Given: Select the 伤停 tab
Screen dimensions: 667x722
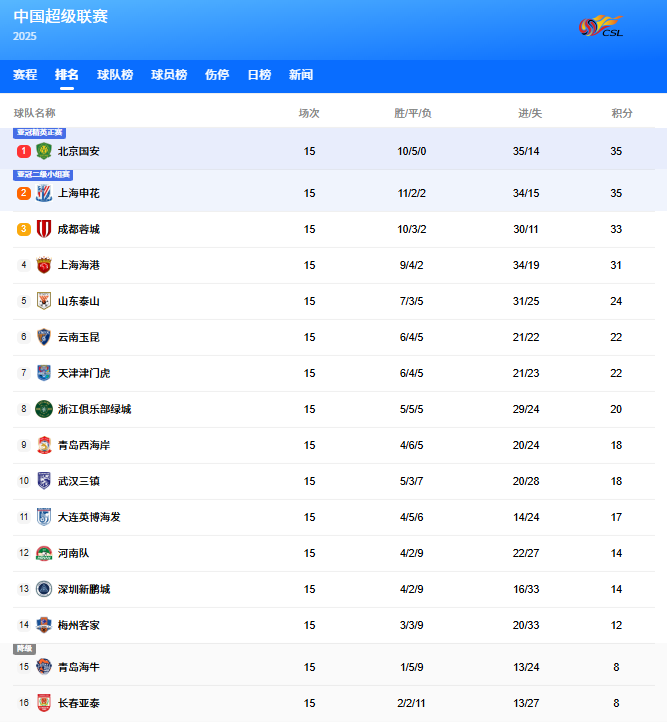Looking at the screenshot, I should [x=217, y=75].
